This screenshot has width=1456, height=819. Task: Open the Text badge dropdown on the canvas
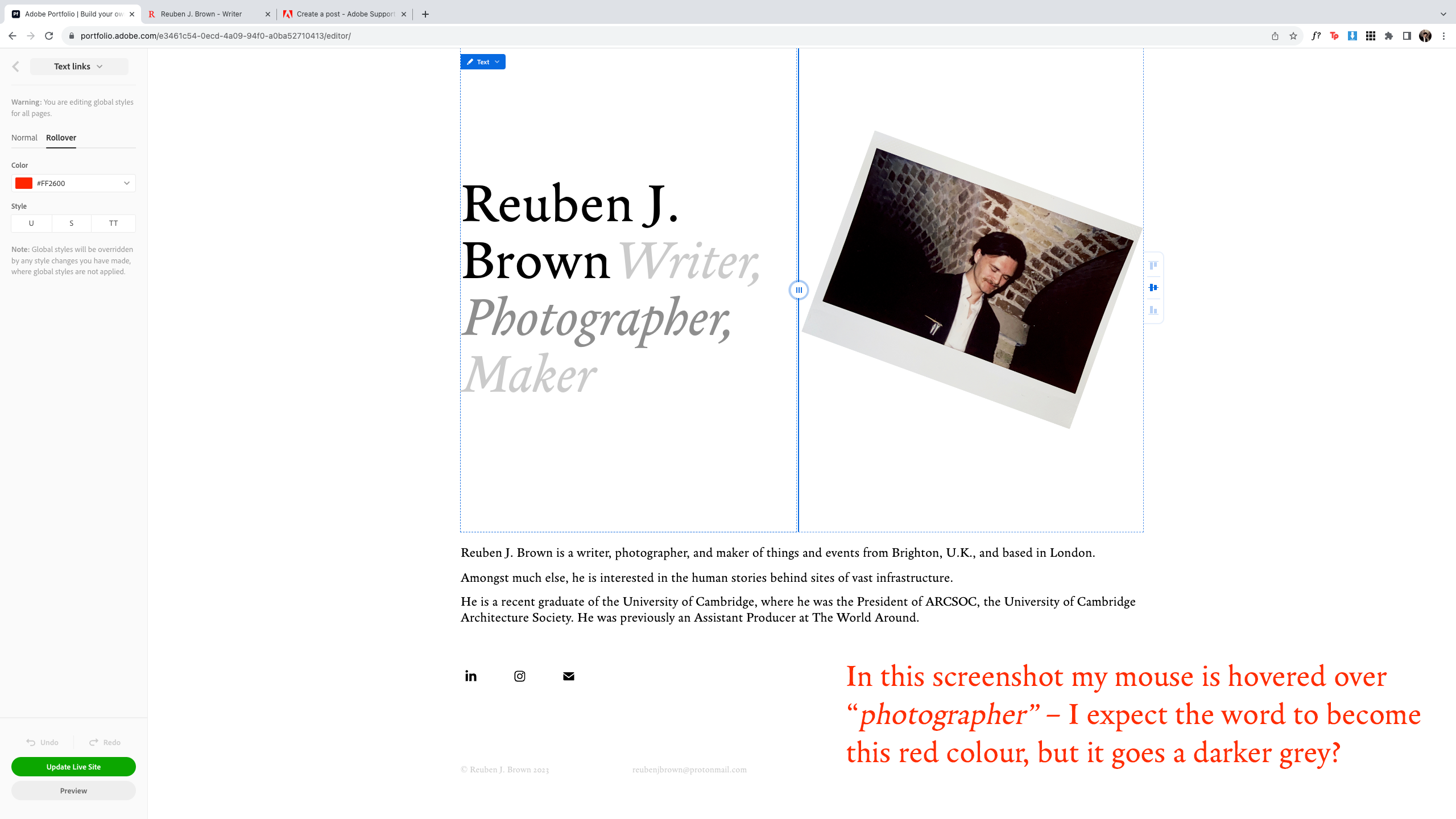[x=496, y=61]
